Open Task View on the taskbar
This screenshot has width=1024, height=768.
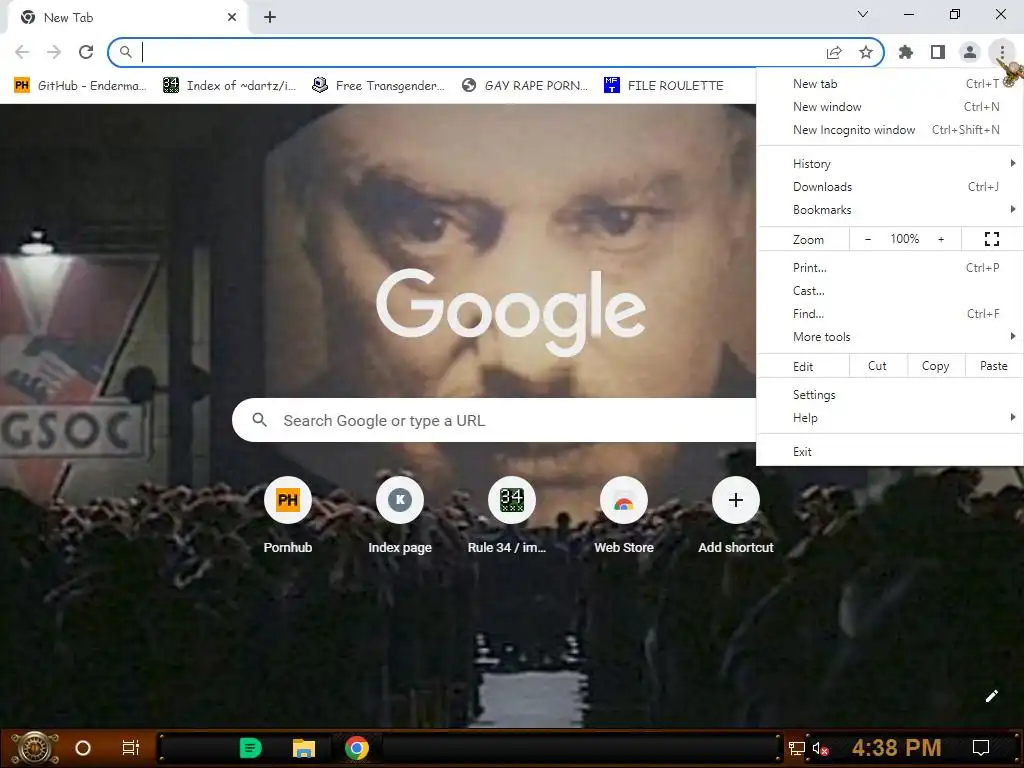131,748
